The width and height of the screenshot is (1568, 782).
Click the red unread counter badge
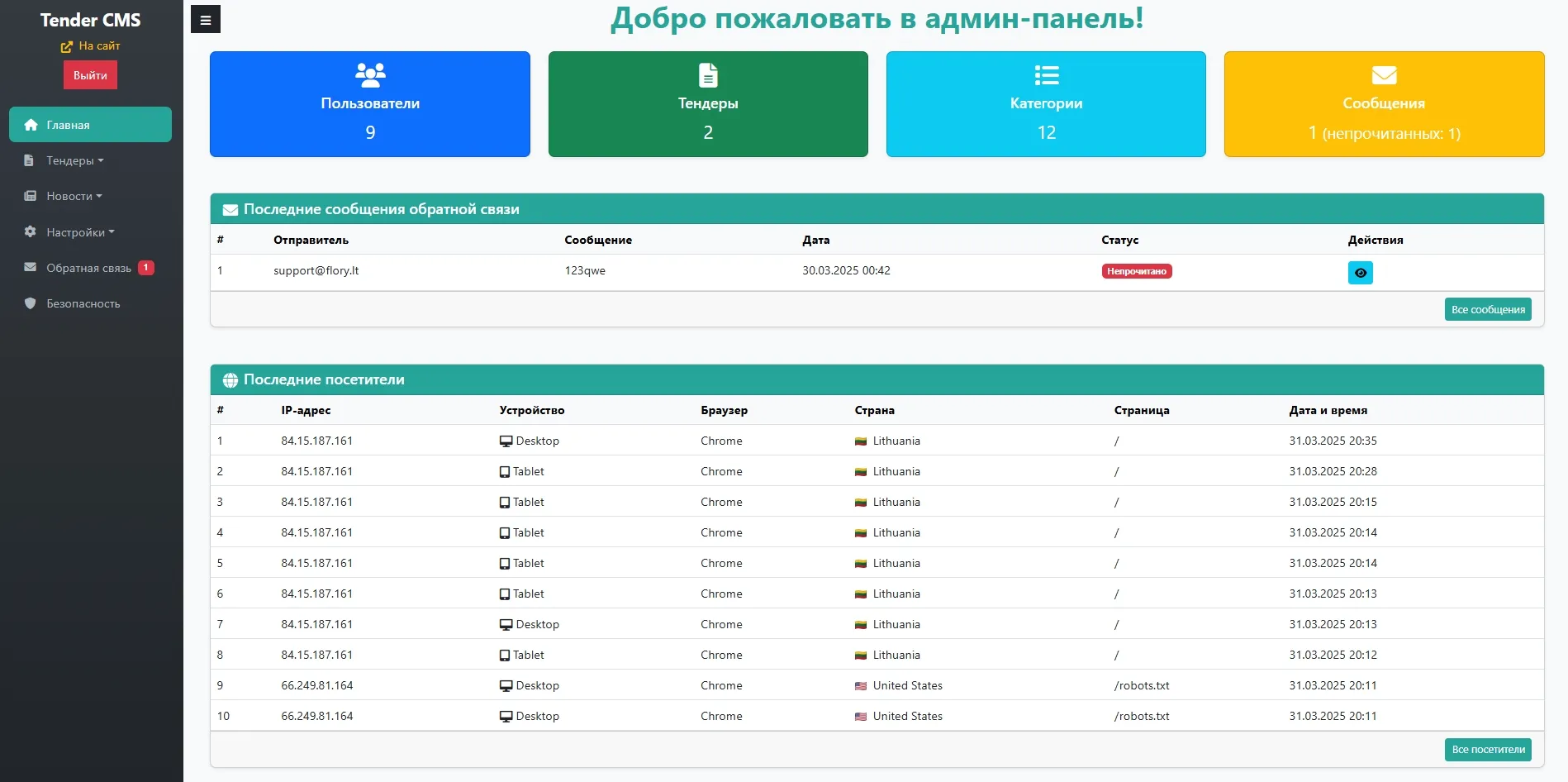[145, 267]
